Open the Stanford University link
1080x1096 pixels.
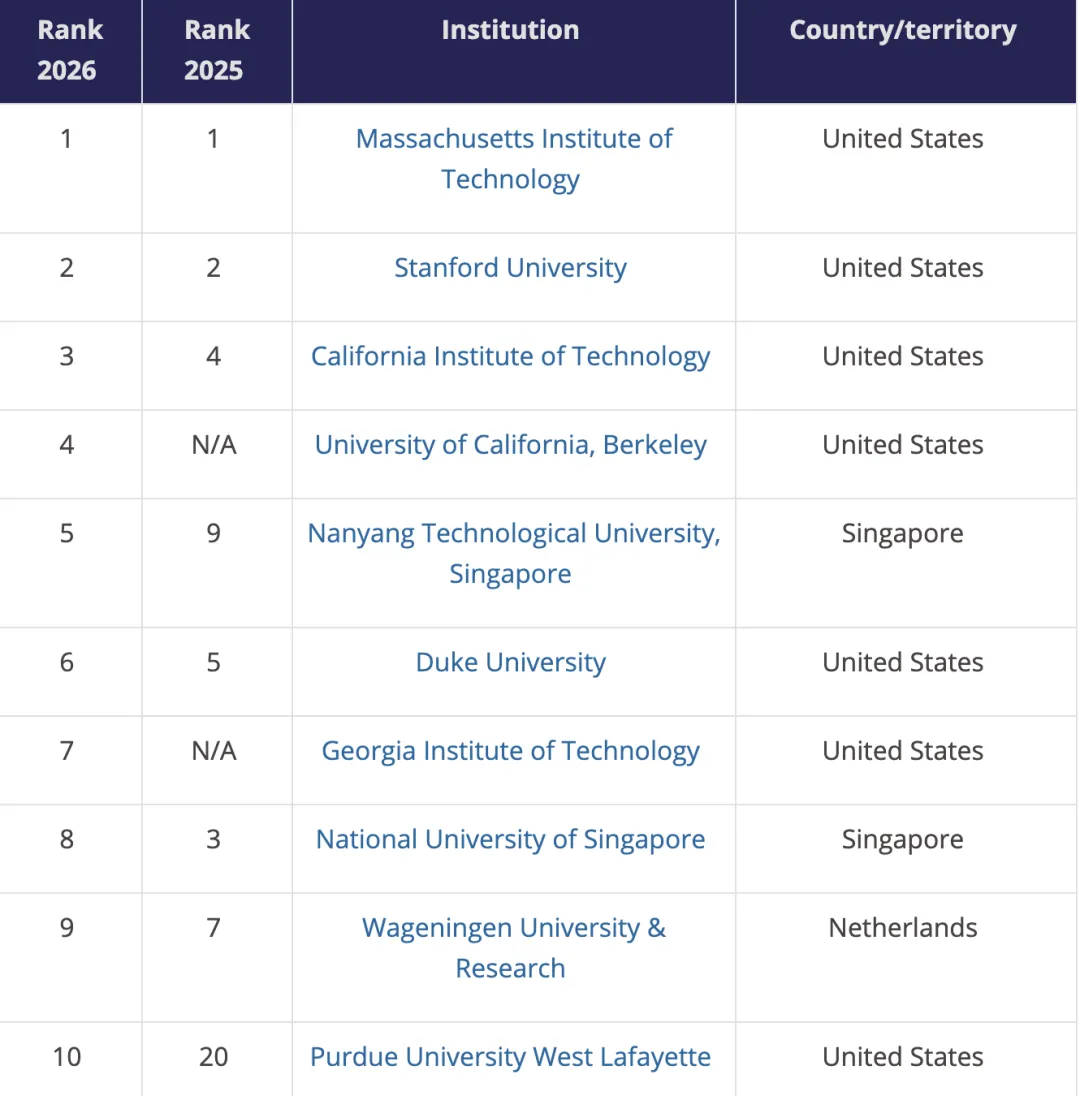pyautogui.click(x=510, y=268)
